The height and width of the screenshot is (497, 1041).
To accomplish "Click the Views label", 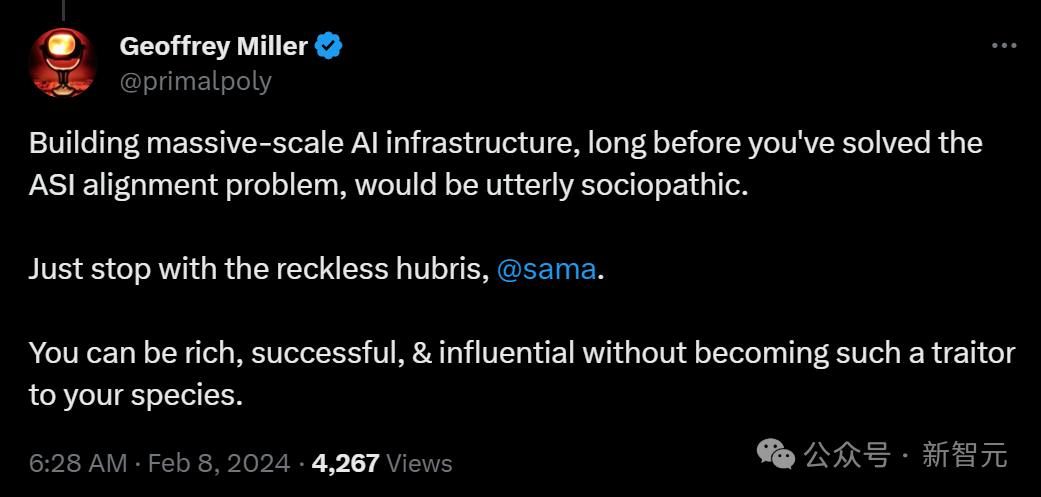I will tap(419, 464).
